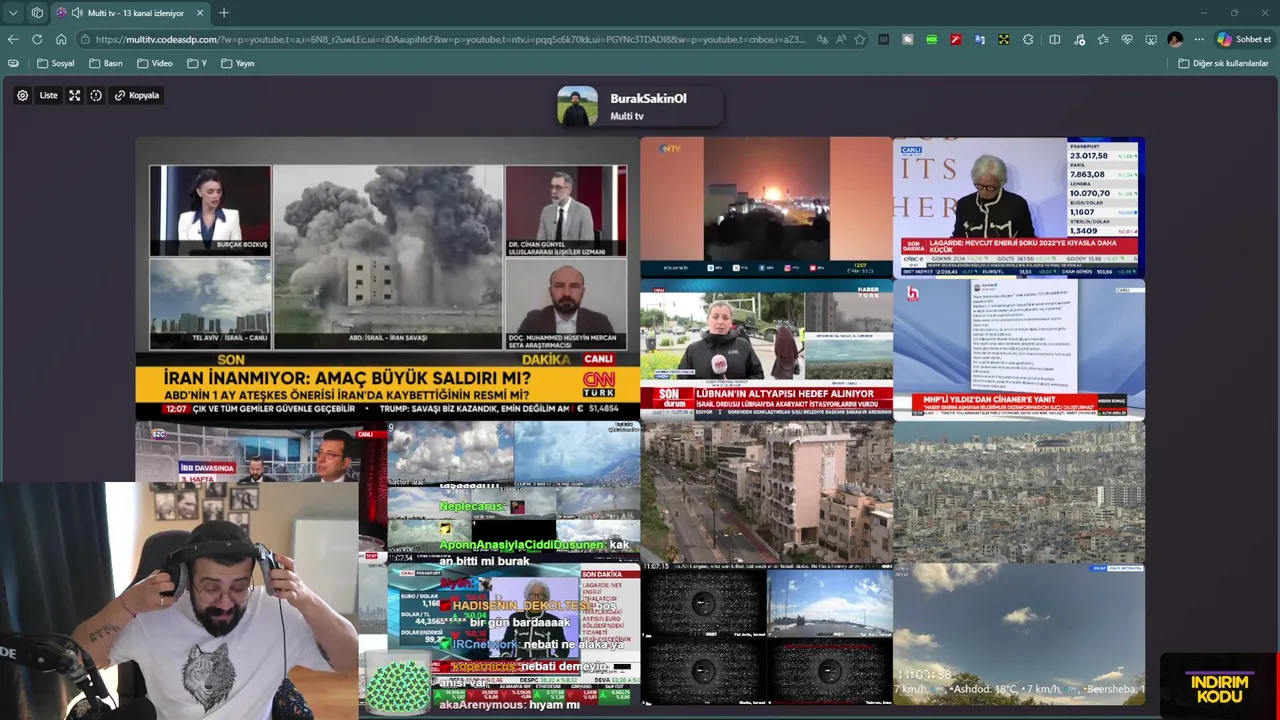1280x720 pixels.
Task: Open the media control music icon
Action: tap(1080, 39)
